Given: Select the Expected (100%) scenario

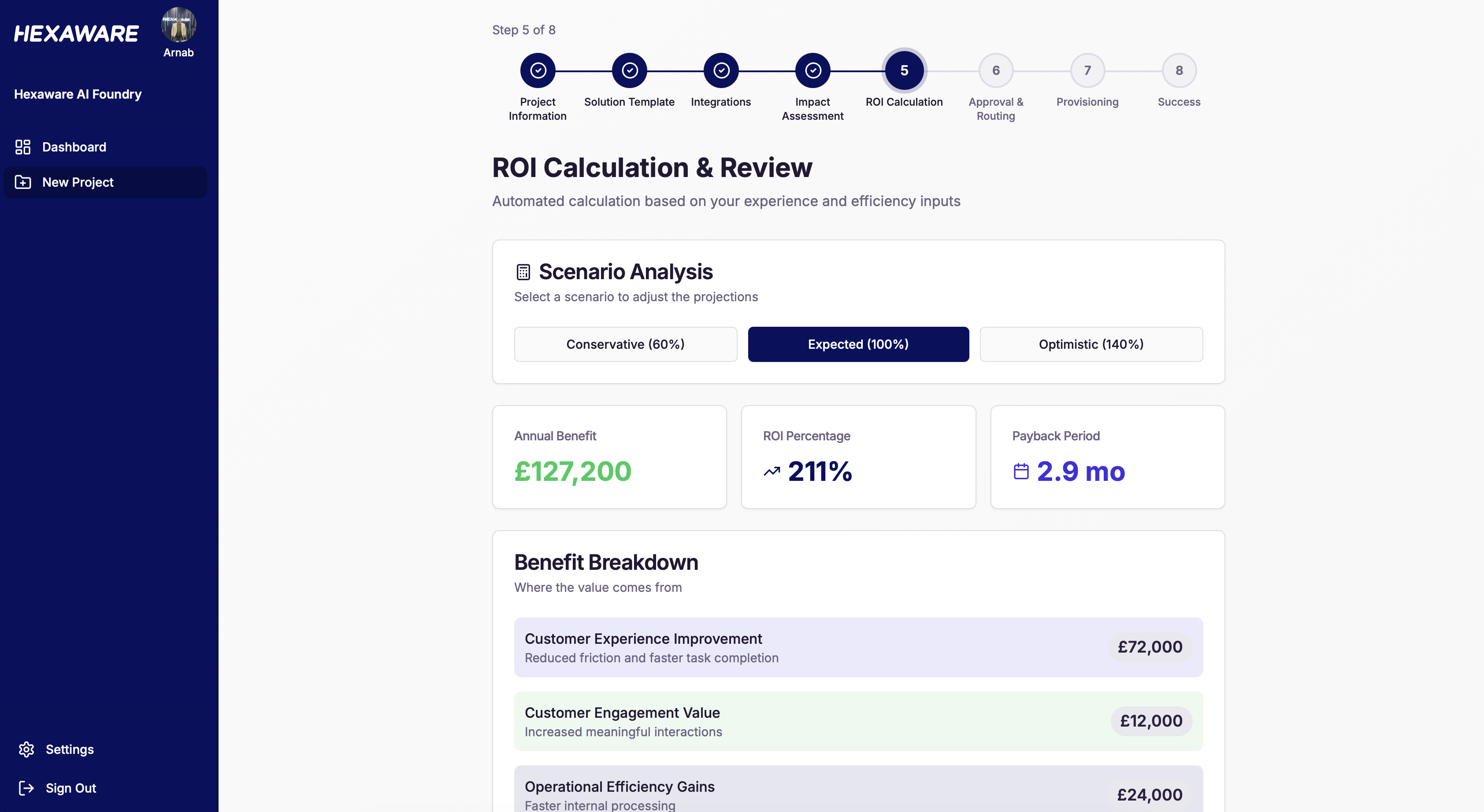Looking at the screenshot, I should pyautogui.click(x=858, y=344).
